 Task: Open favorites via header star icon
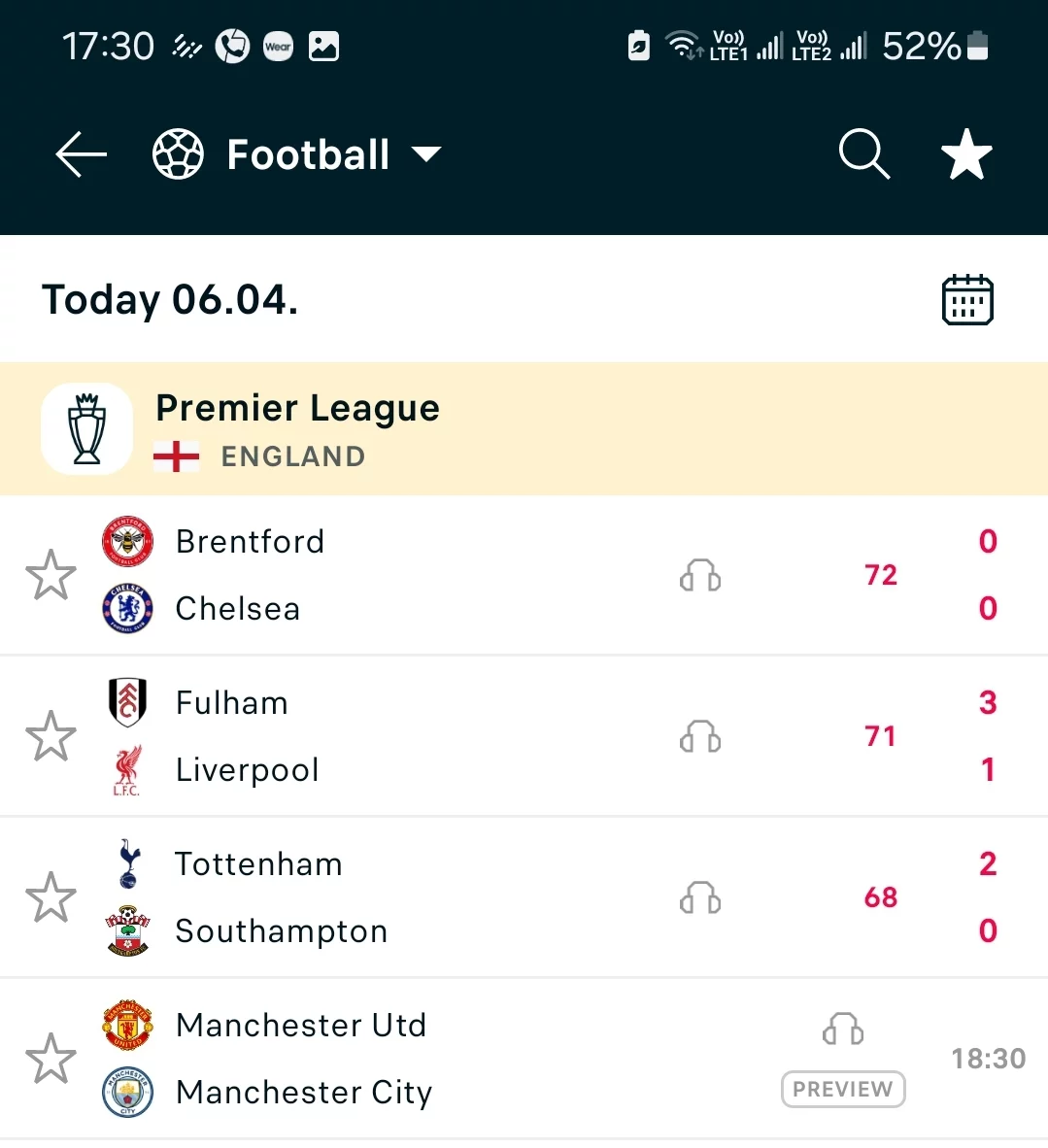tap(966, 155)
